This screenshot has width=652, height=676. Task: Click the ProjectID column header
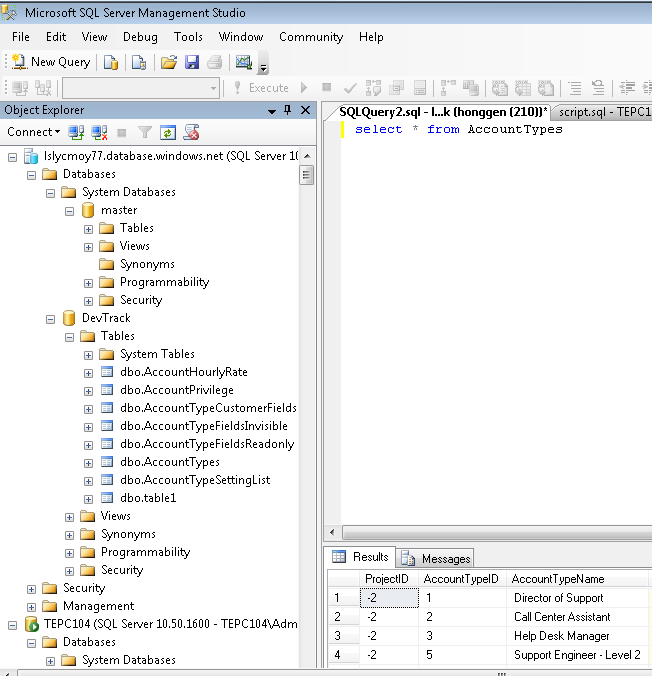click(389, 579)
